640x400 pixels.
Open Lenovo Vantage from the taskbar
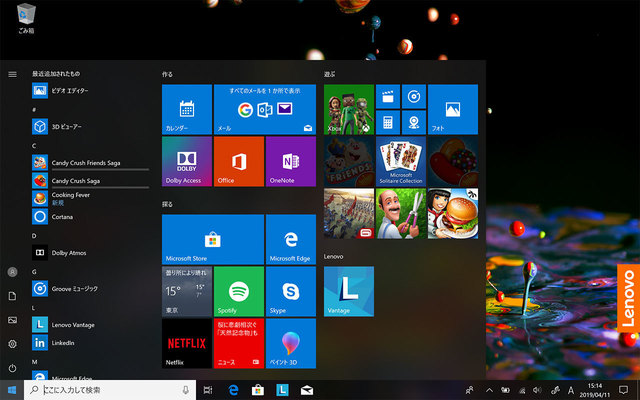[x=282, y=390]
